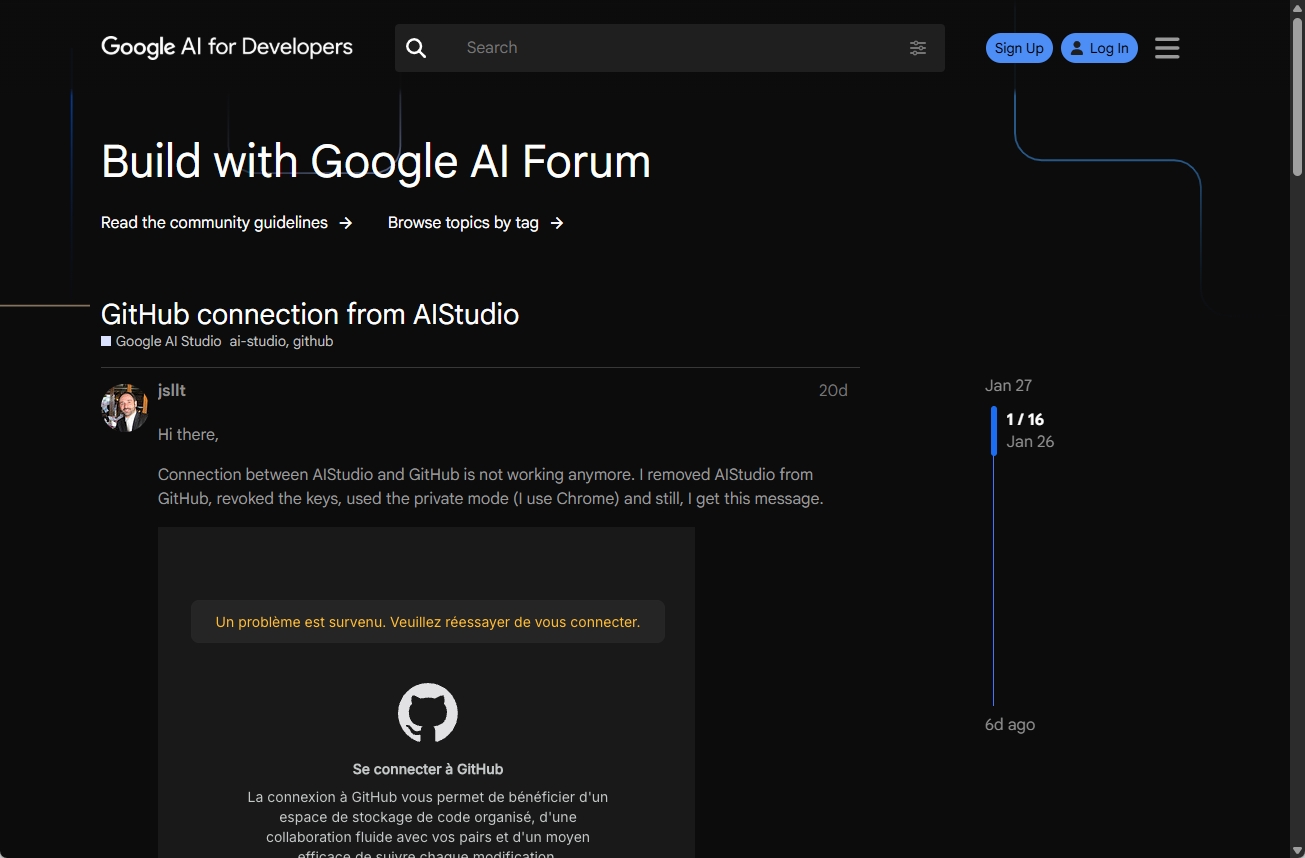Open the GitHub connection from AIStudio title
Viewport: 1305px width, 858px height.
coord(310,314)
